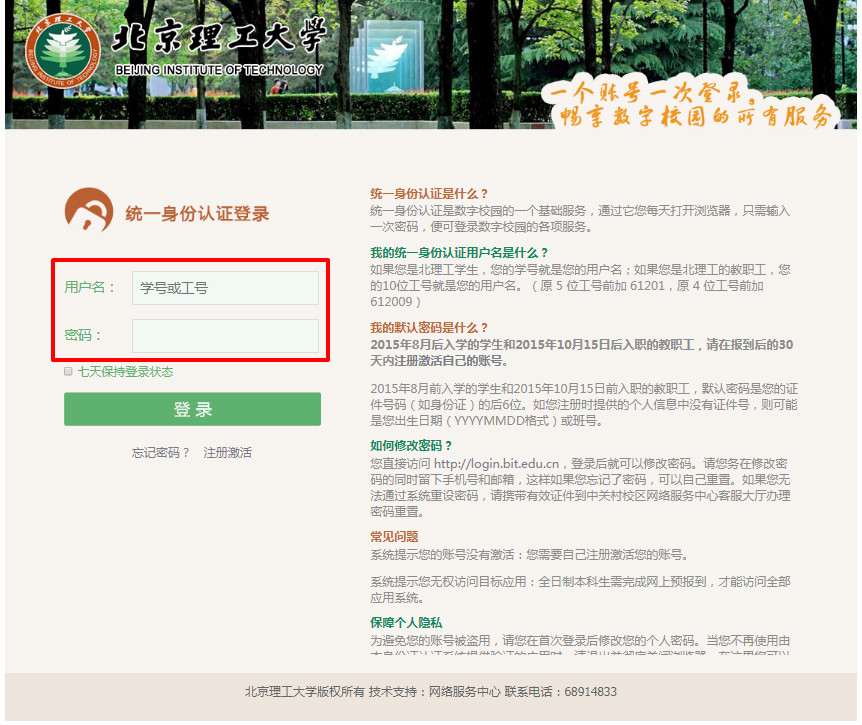
Task: Click into the 密码 password field
Action: point(225,336)
